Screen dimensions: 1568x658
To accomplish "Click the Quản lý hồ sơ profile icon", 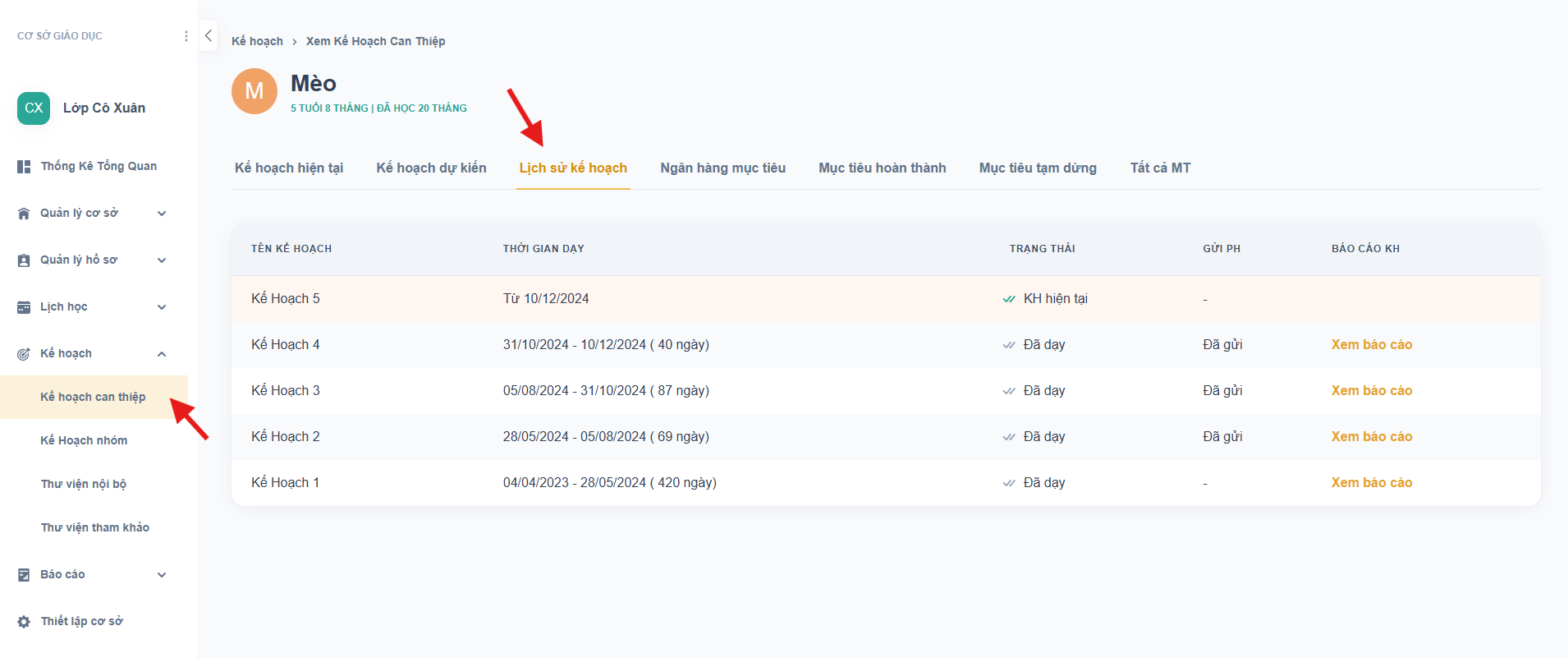I will [x=24, y=260].
